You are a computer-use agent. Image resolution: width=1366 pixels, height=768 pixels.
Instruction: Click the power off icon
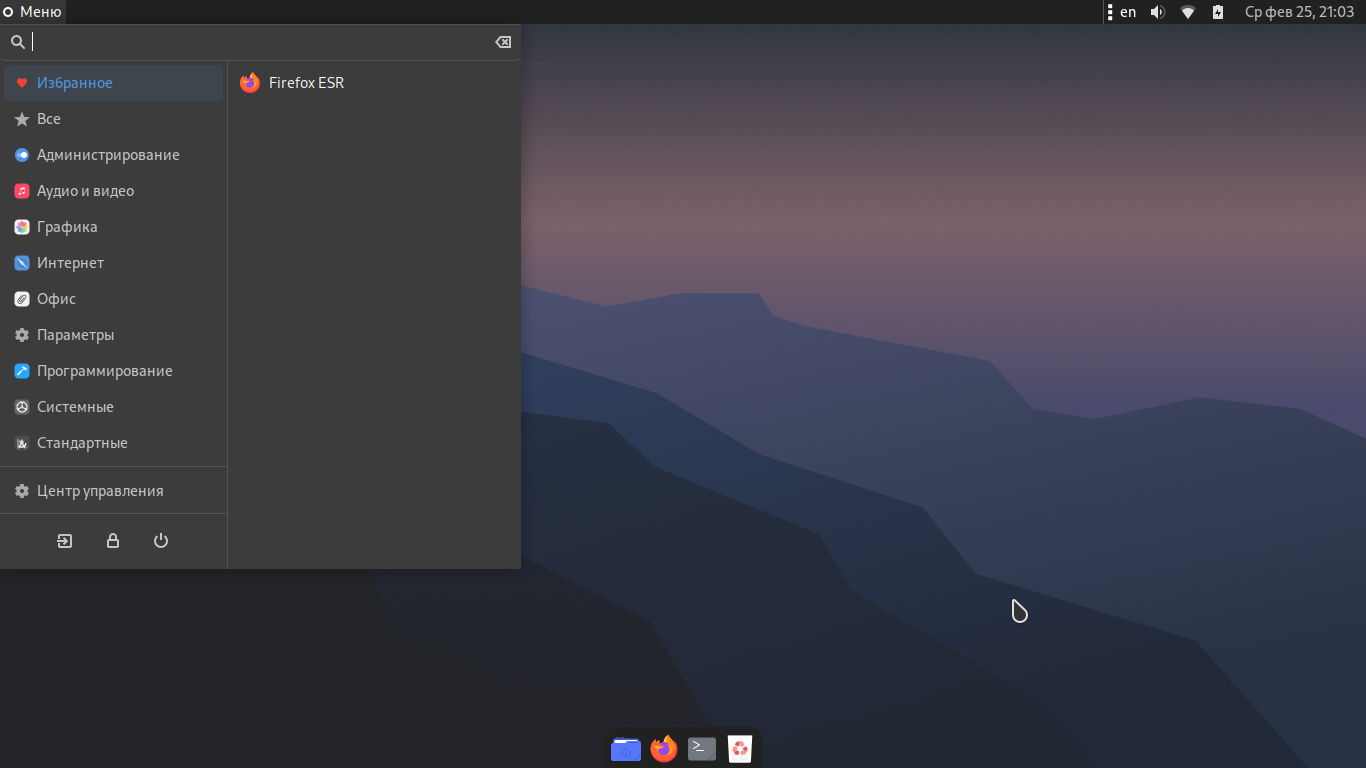(x=161, y=541)
